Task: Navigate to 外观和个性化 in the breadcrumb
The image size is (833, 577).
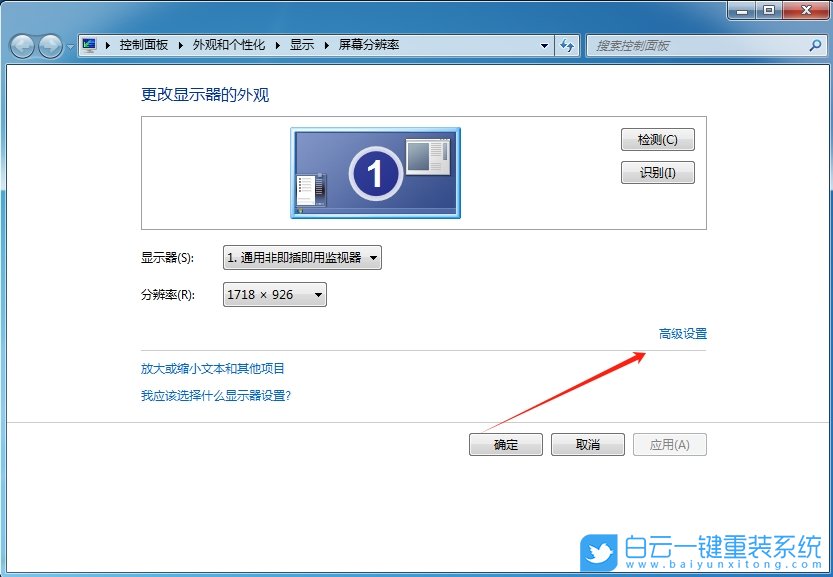Action: coord(229,45)
